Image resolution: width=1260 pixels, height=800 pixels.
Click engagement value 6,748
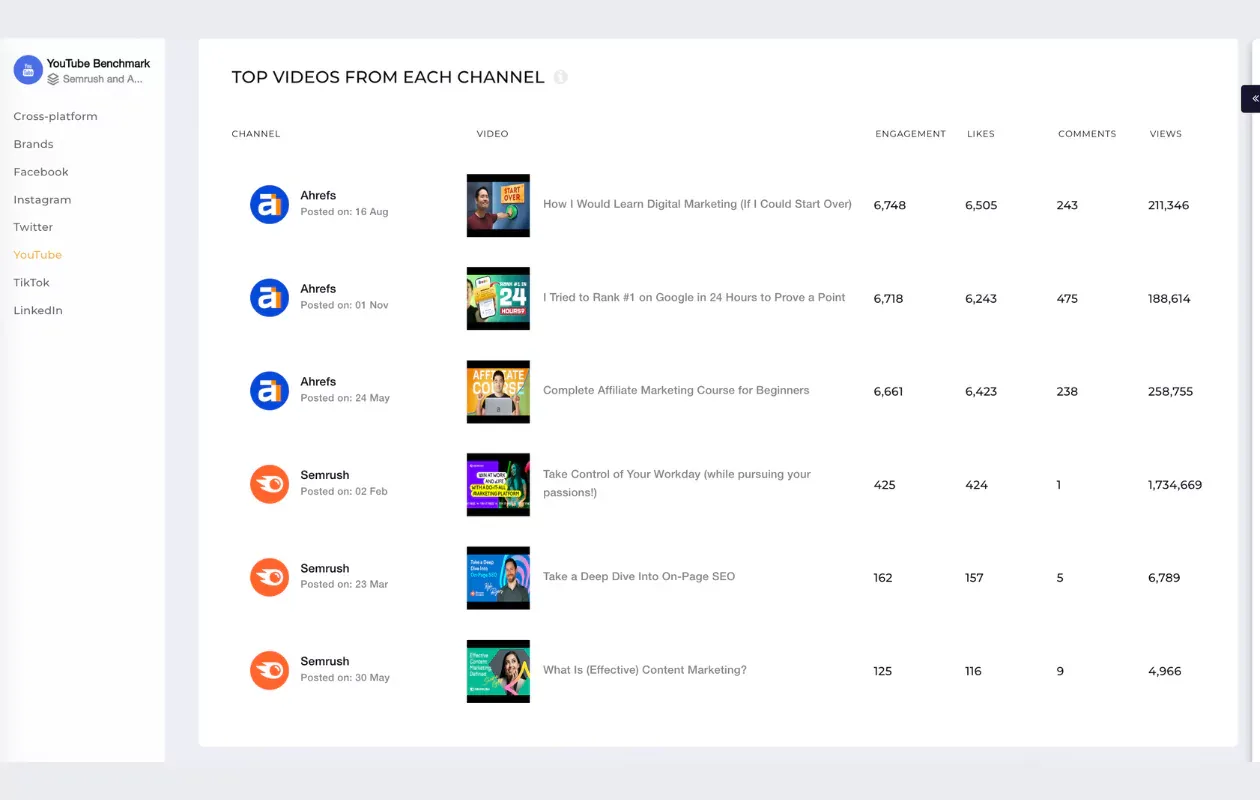(889, 205)
